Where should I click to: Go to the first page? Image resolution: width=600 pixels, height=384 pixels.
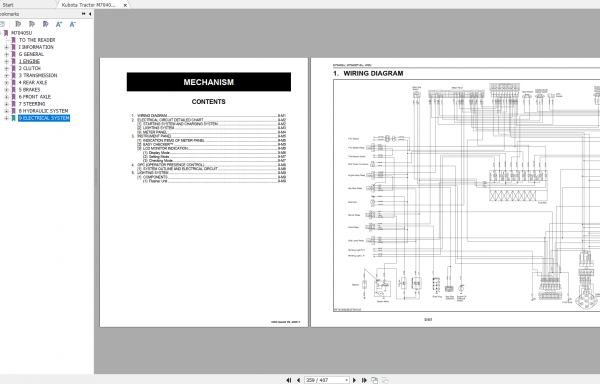click(289, 380)
